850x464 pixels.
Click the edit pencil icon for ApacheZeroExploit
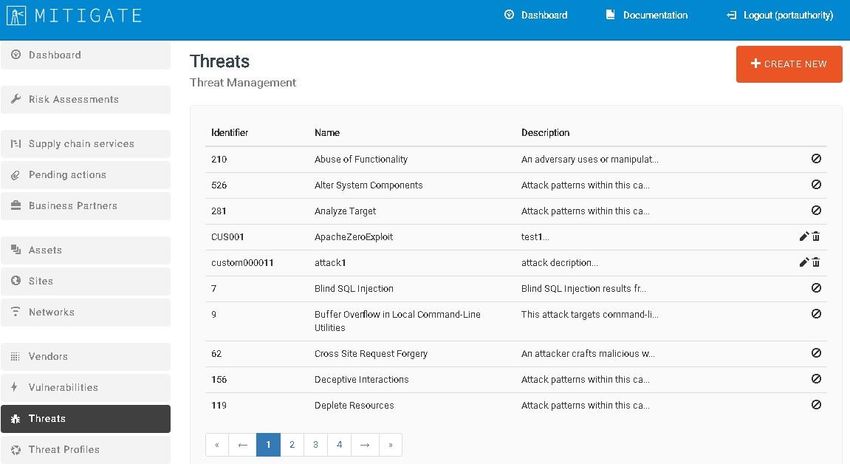[804, 236]
